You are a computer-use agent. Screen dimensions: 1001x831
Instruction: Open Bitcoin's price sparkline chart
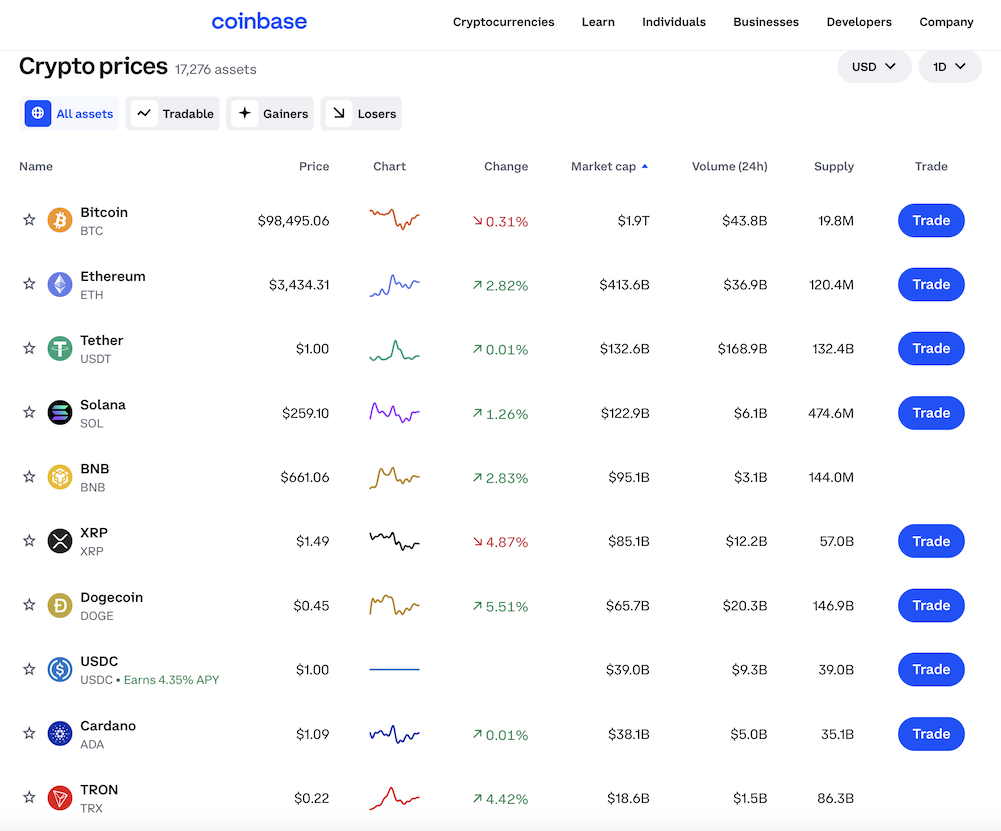[x=395, y=219]
